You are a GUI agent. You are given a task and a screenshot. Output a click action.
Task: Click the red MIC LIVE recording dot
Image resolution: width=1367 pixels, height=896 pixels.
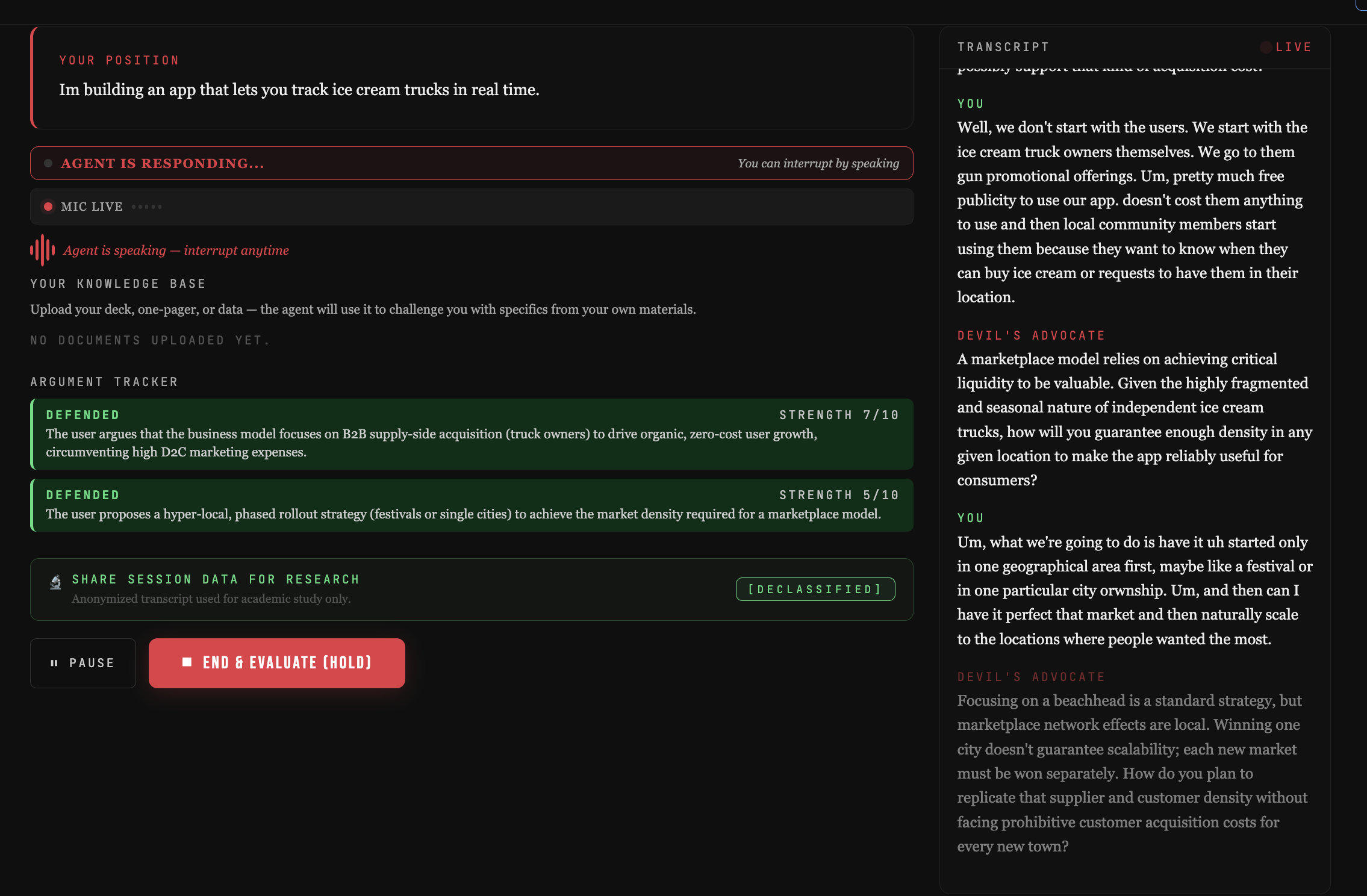coord(48,207)
